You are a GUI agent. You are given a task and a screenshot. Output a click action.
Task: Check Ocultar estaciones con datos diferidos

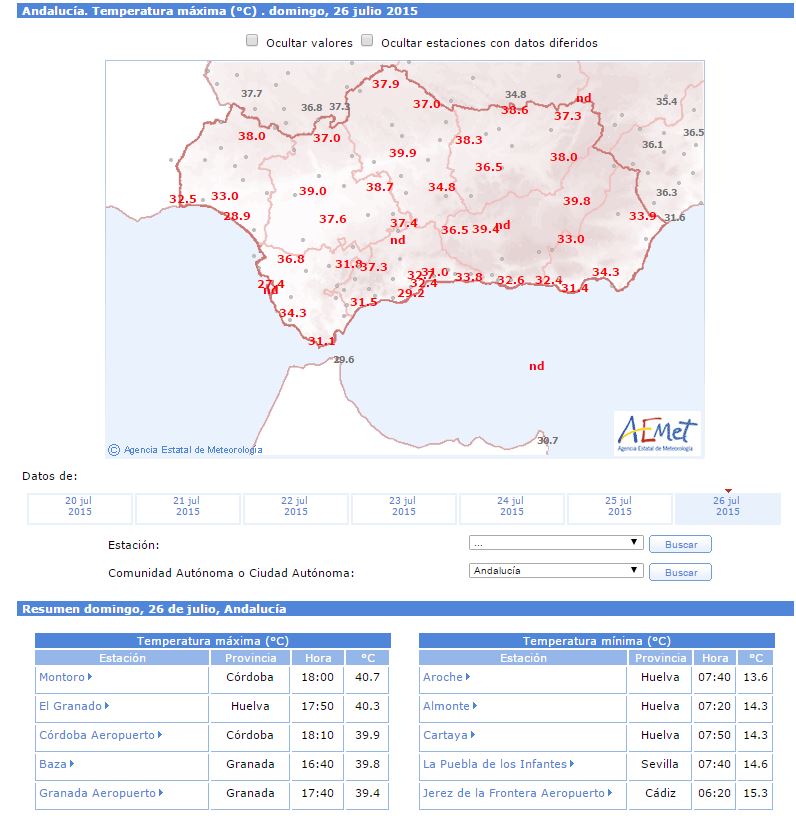[x=367, y=42]
